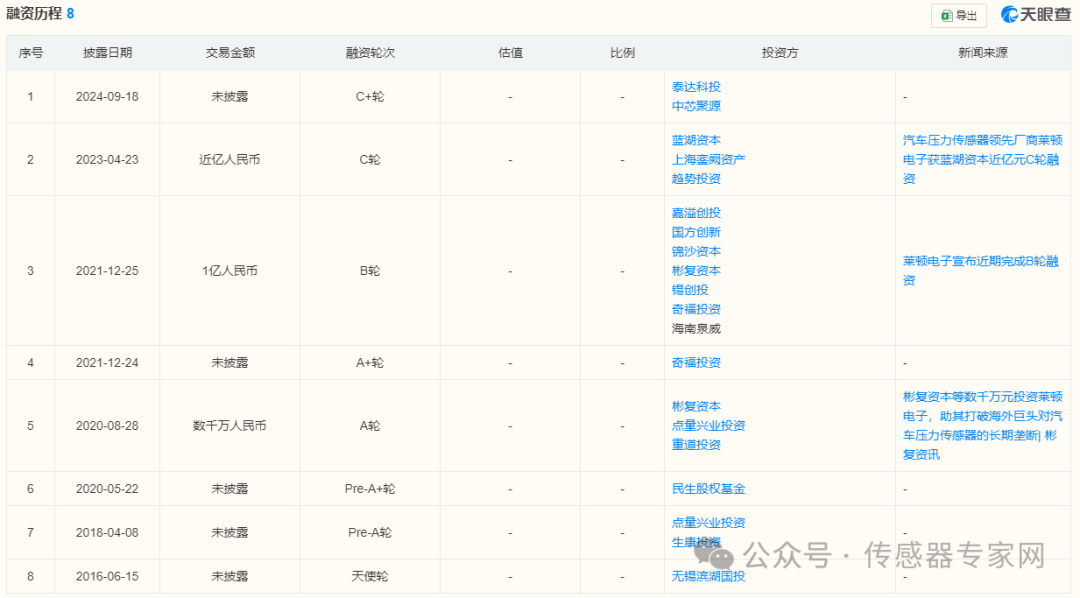1080x598 pixels.
Task: Click the amount cell 1亿人民币
Action: click(x=230, y=271)
